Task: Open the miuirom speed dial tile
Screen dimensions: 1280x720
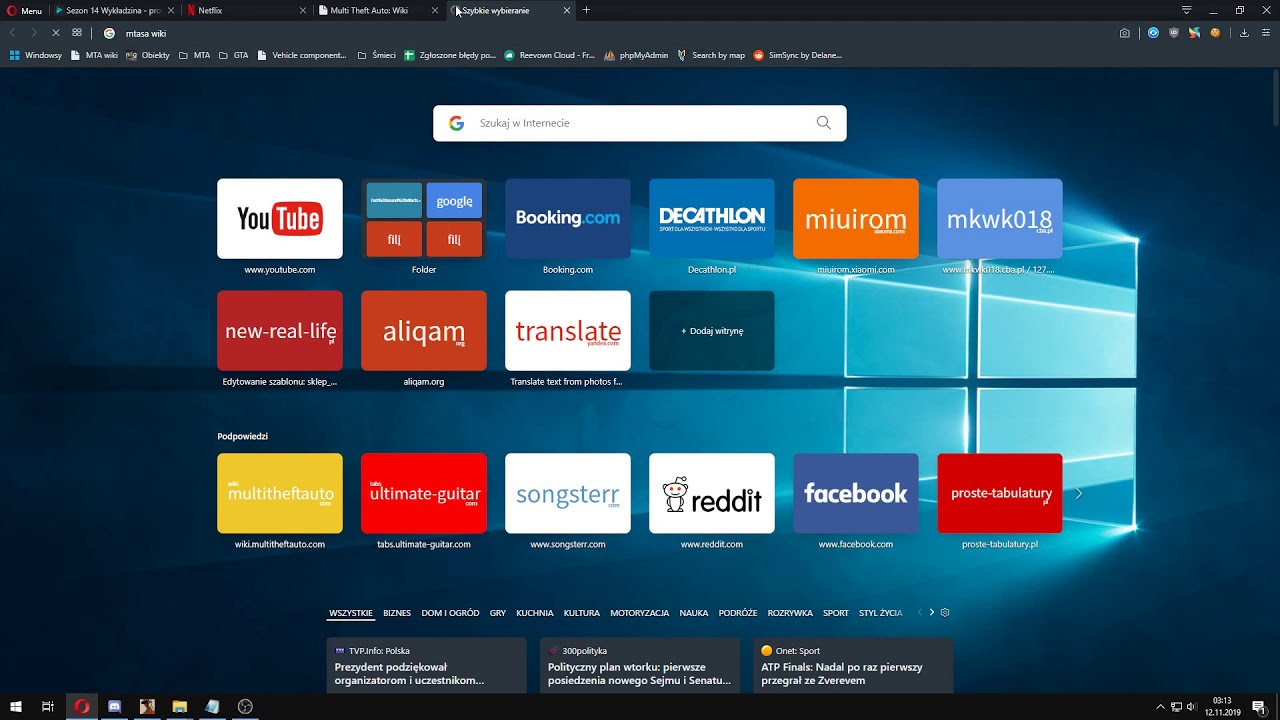Action: point(856,219)
